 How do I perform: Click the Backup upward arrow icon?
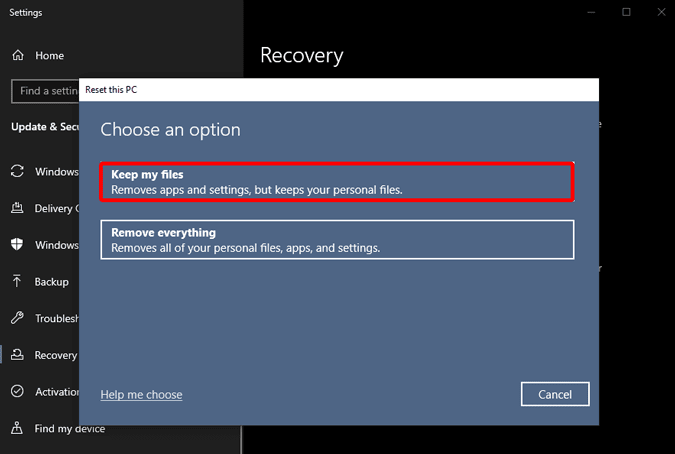click(17, 281)
